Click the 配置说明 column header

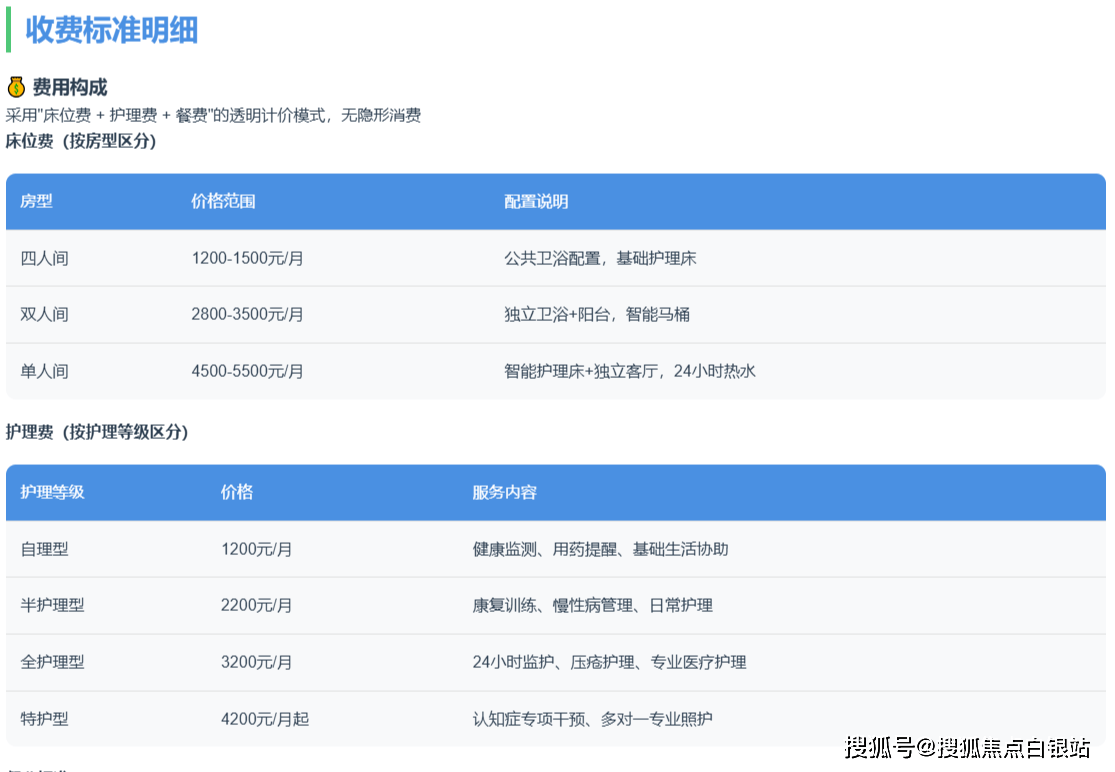point(536,202)
